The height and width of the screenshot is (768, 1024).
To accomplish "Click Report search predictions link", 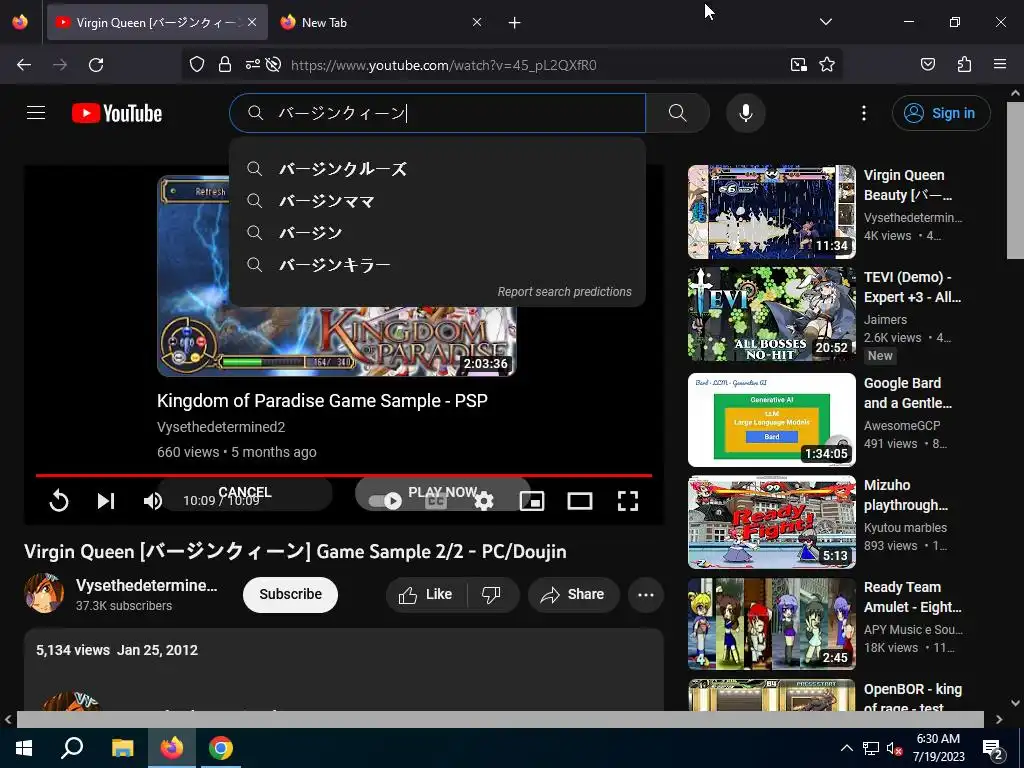I will [564, 292].
